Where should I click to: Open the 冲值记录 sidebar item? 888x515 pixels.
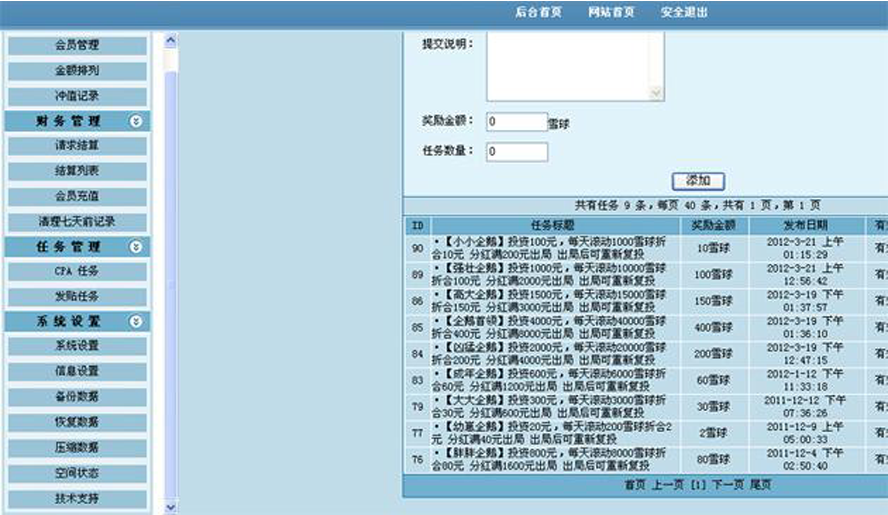(x=77, y=96)
